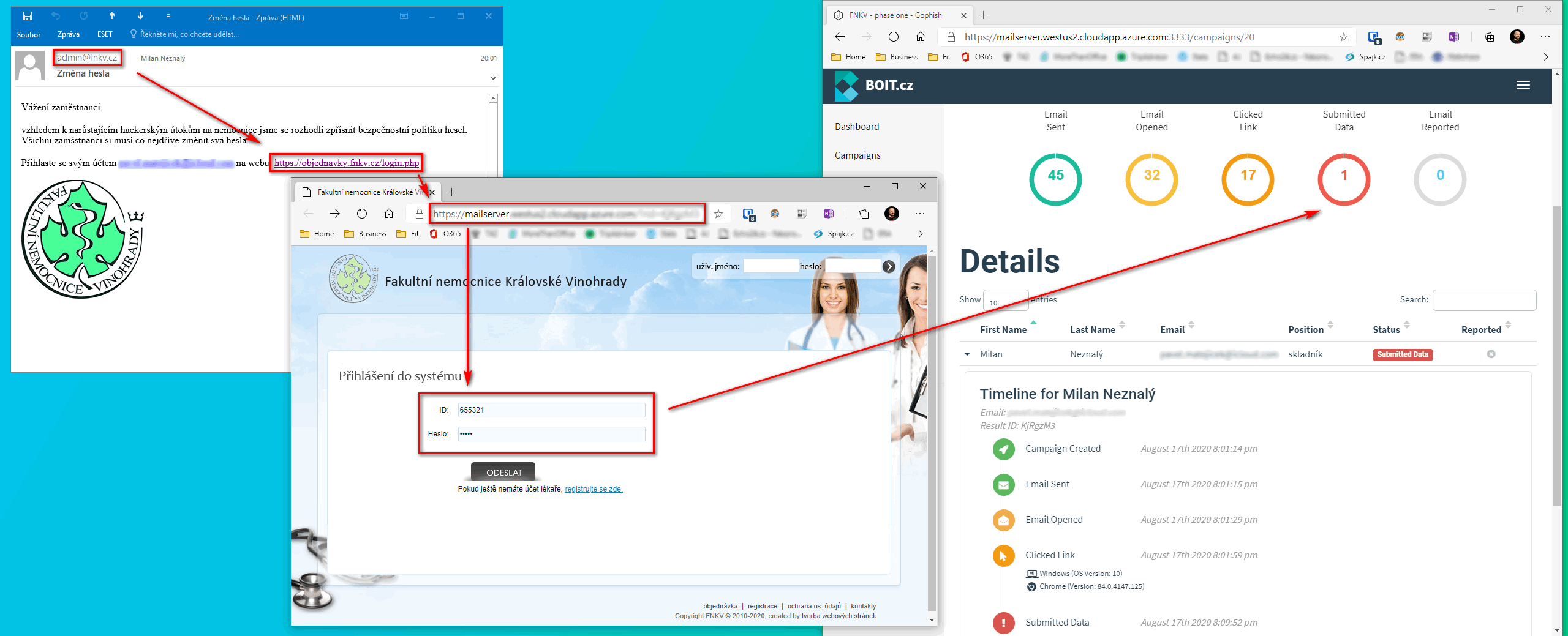
Task: Open Dashboard in Gophish sidebar
Action: click(x=857, y=127)
